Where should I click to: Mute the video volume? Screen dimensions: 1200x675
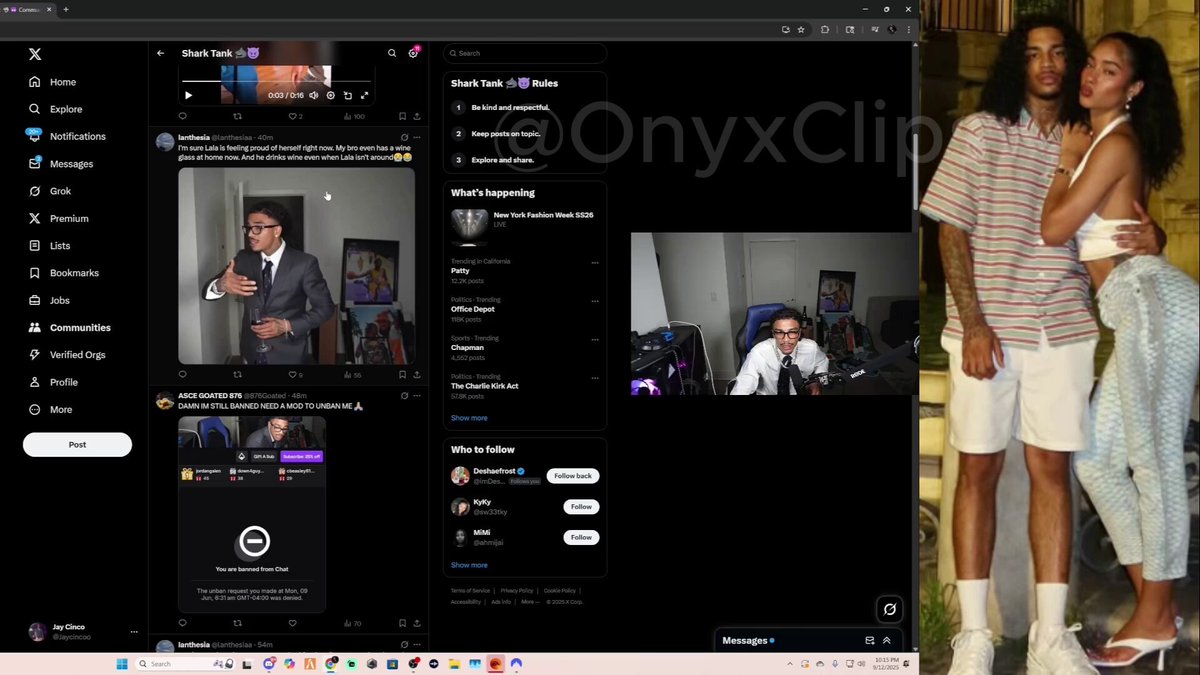tap(313, 95)
